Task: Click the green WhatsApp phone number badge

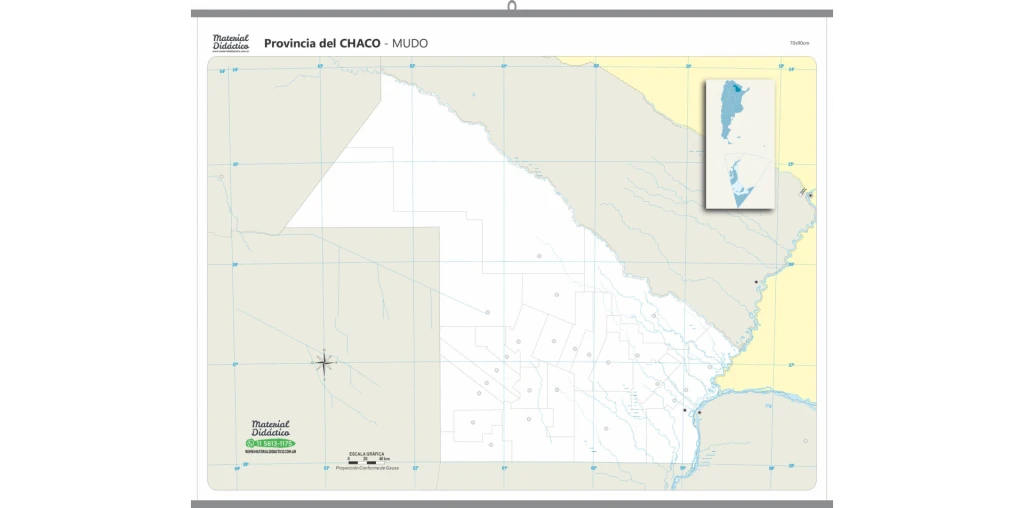Action: (x=270, y=443)
